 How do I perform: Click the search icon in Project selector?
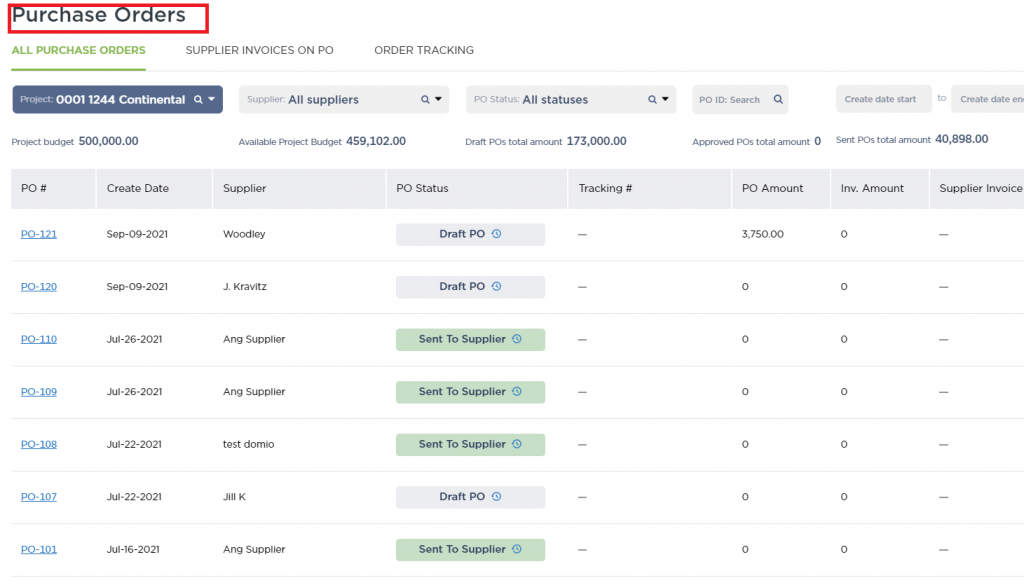198,100
